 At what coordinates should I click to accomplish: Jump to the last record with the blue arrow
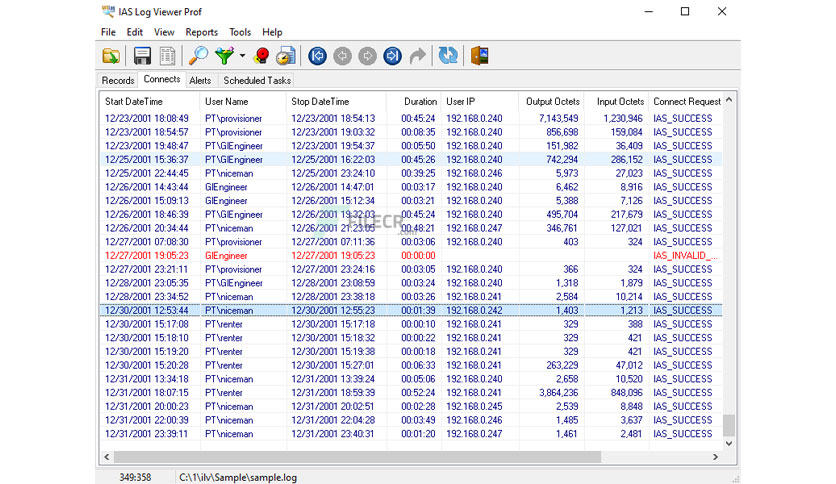click(392, 55)
